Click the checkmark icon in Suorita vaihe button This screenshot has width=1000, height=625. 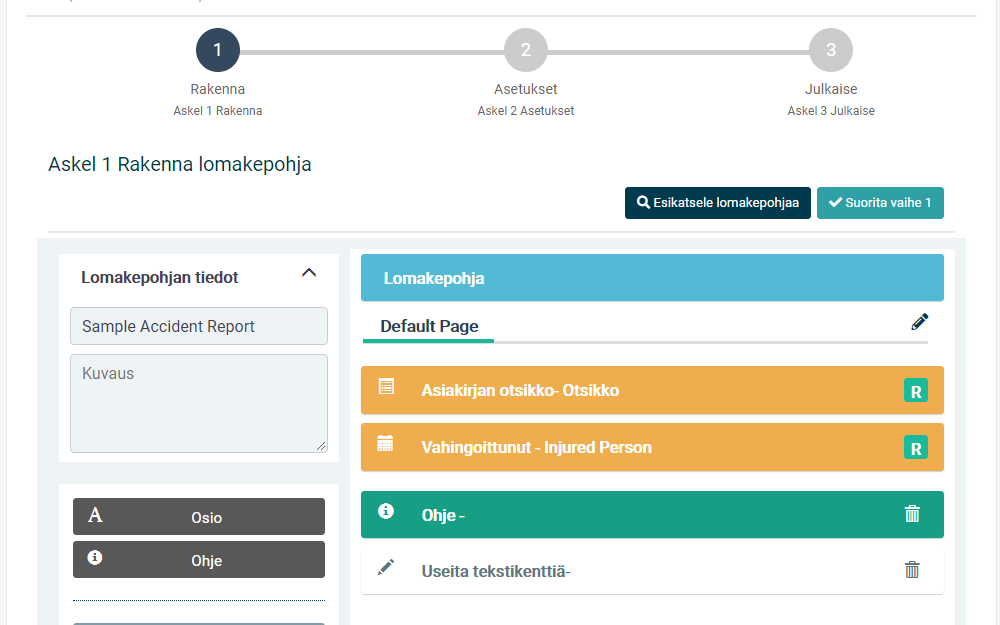point(835,202)
